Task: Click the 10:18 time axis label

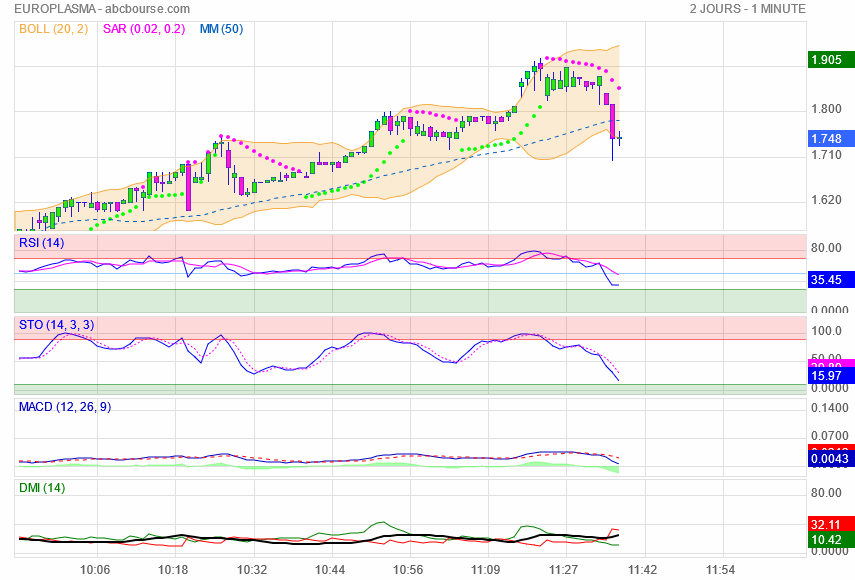Action: pyautogui.click(x=173, y=570)
